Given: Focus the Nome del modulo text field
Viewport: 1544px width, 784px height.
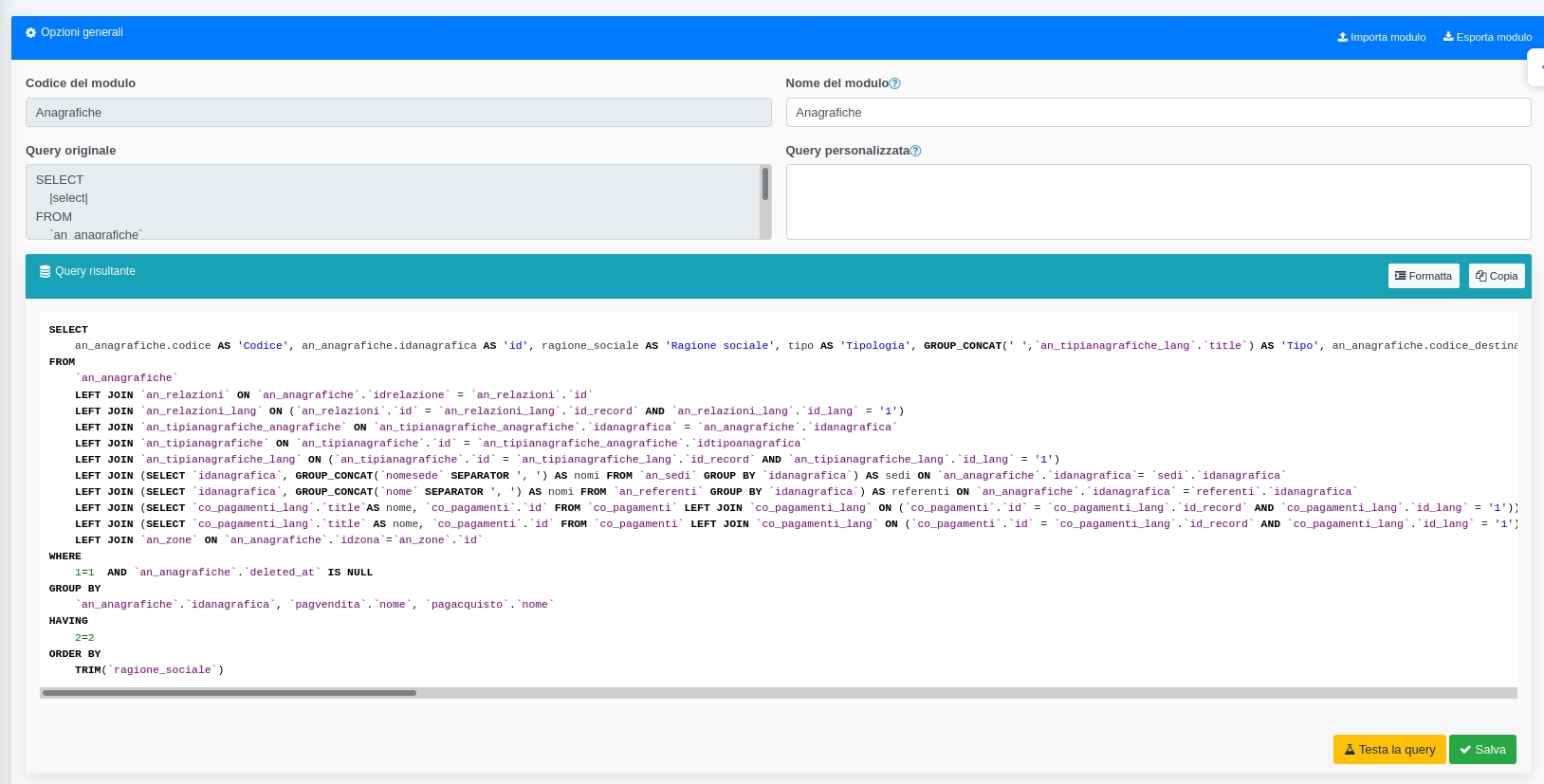Looking at the screenshot, I should click(1157, 113).
